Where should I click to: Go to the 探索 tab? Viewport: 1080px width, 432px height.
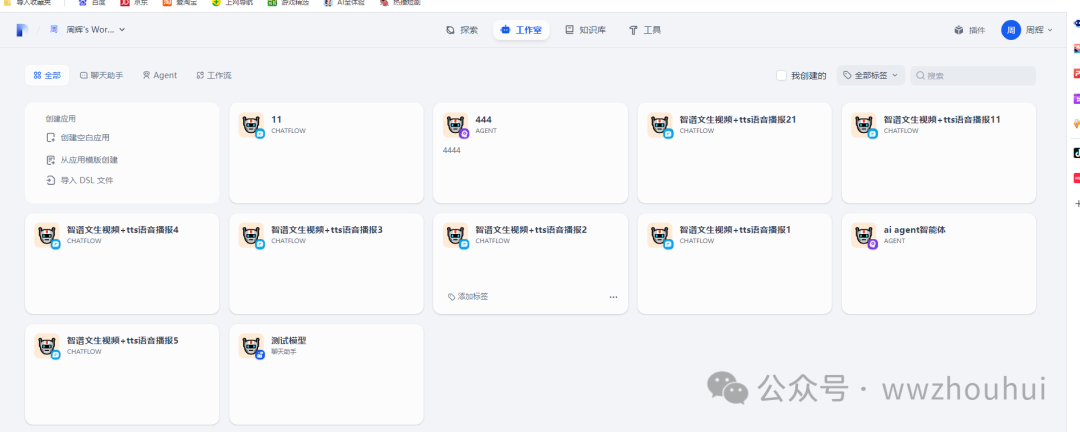[x=462, y=30]
